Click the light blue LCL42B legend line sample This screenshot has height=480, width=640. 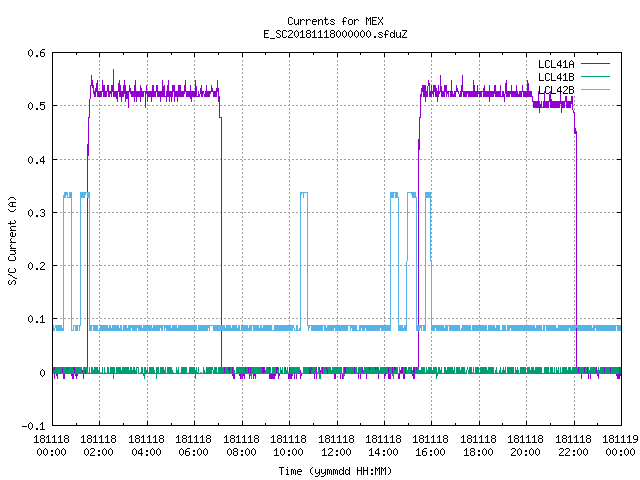click(595, 89)
